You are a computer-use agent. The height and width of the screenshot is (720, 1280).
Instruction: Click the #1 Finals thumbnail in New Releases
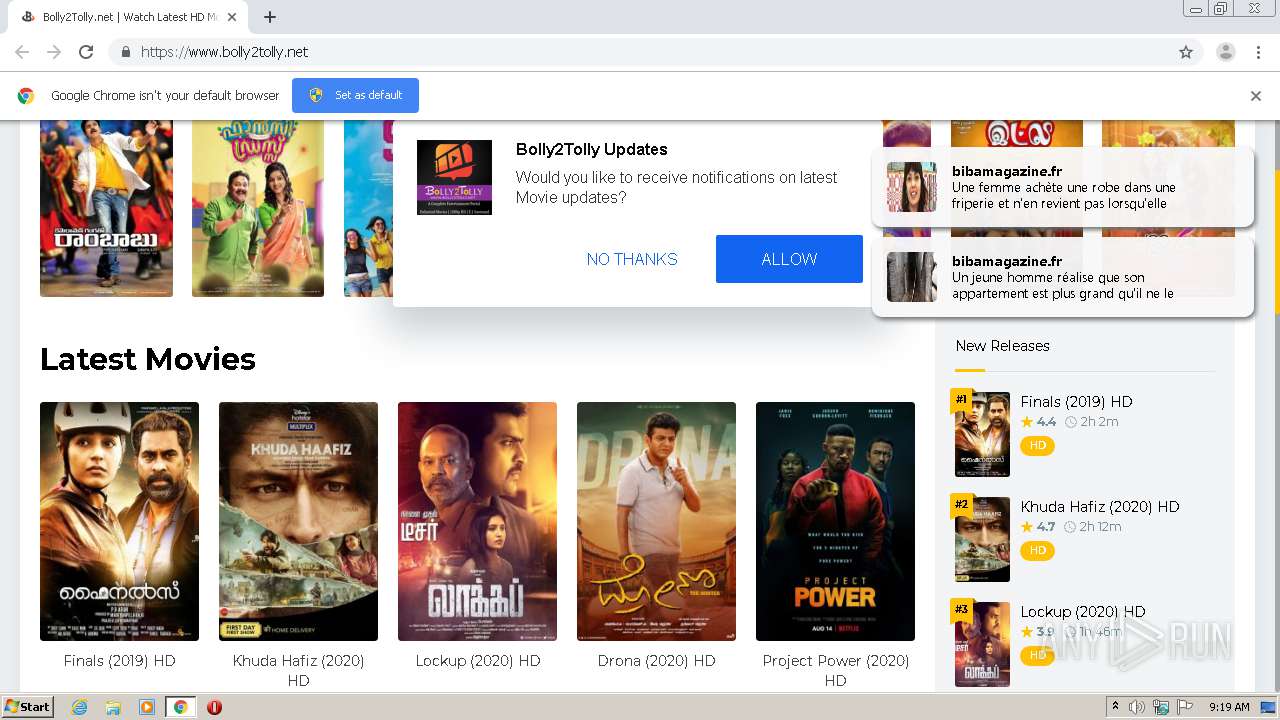(x=982, y=434)
